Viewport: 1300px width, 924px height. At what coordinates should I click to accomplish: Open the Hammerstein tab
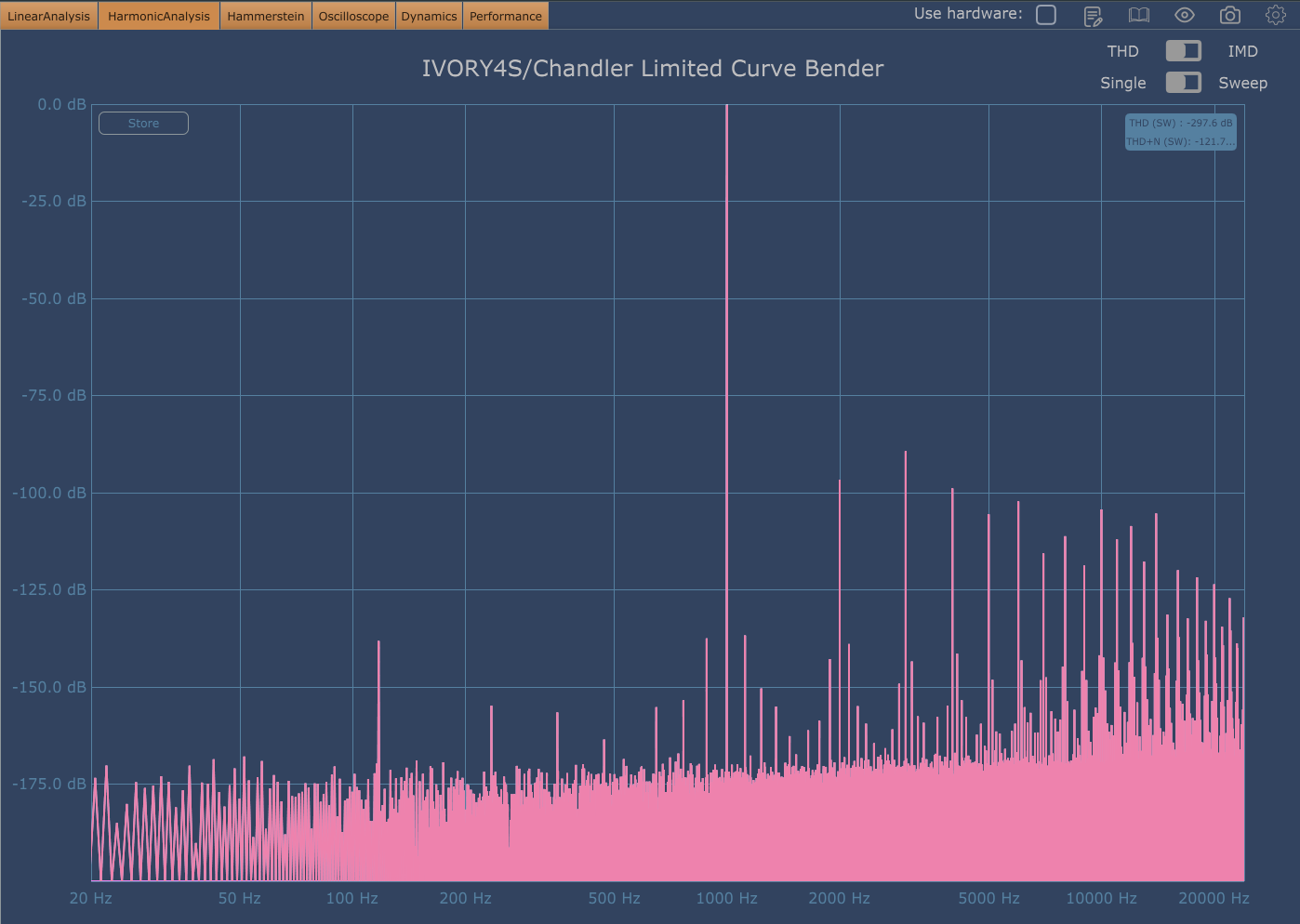tap(266, 16)
